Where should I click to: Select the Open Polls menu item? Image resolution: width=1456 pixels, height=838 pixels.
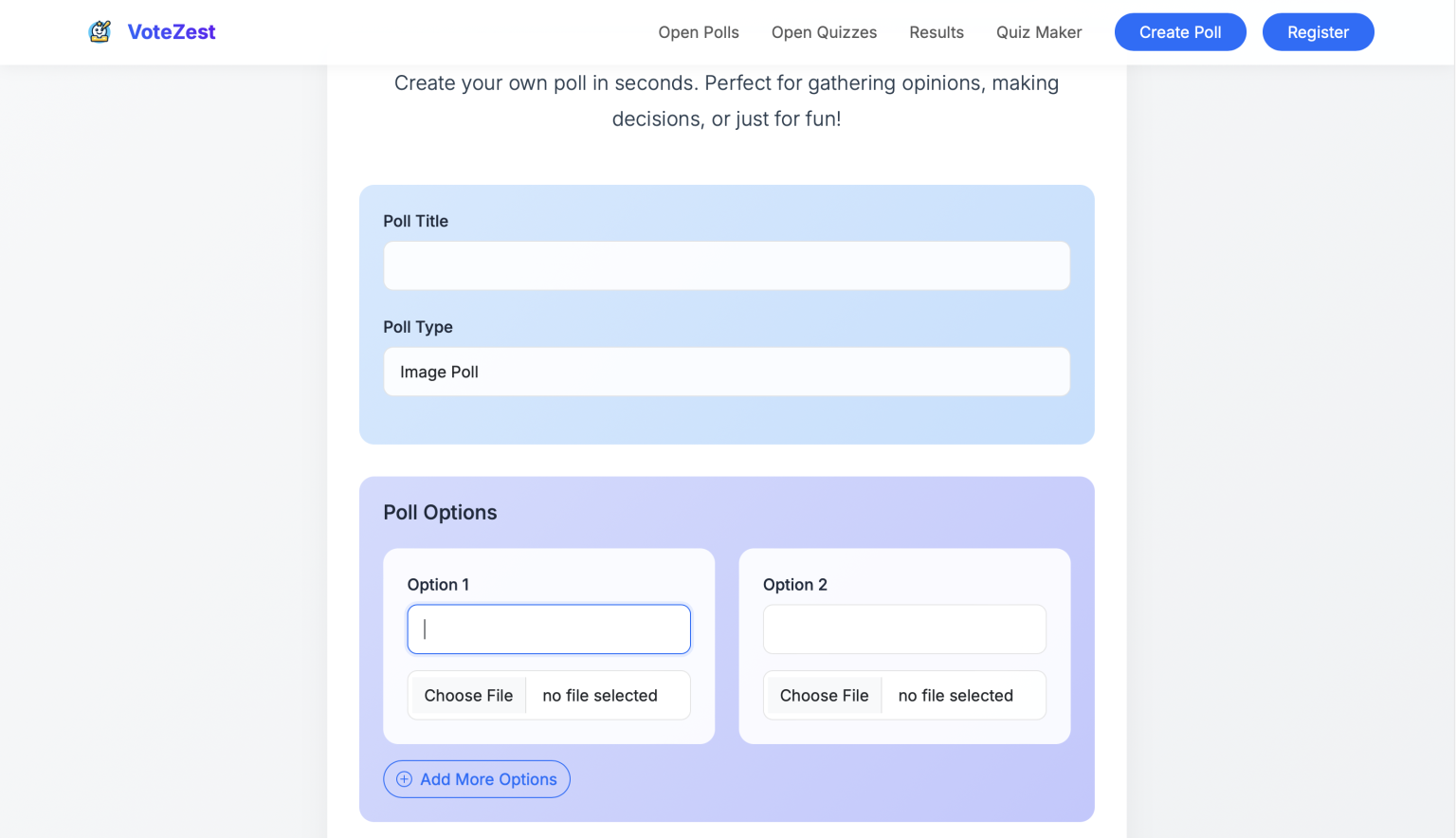[699, 31]
